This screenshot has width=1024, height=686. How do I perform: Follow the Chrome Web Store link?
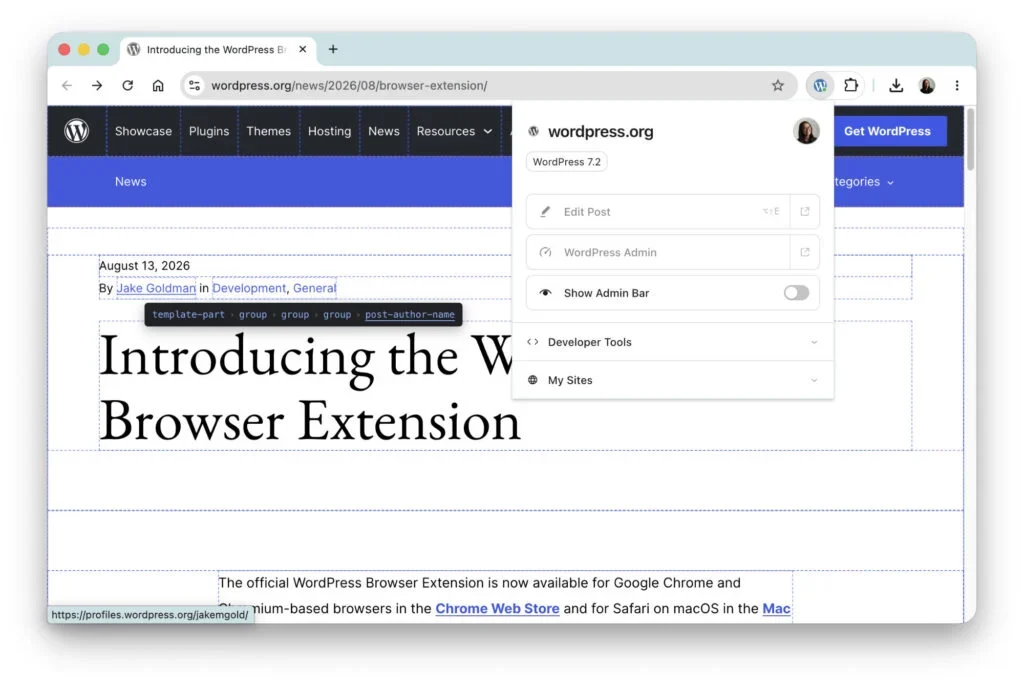[497, 608]
